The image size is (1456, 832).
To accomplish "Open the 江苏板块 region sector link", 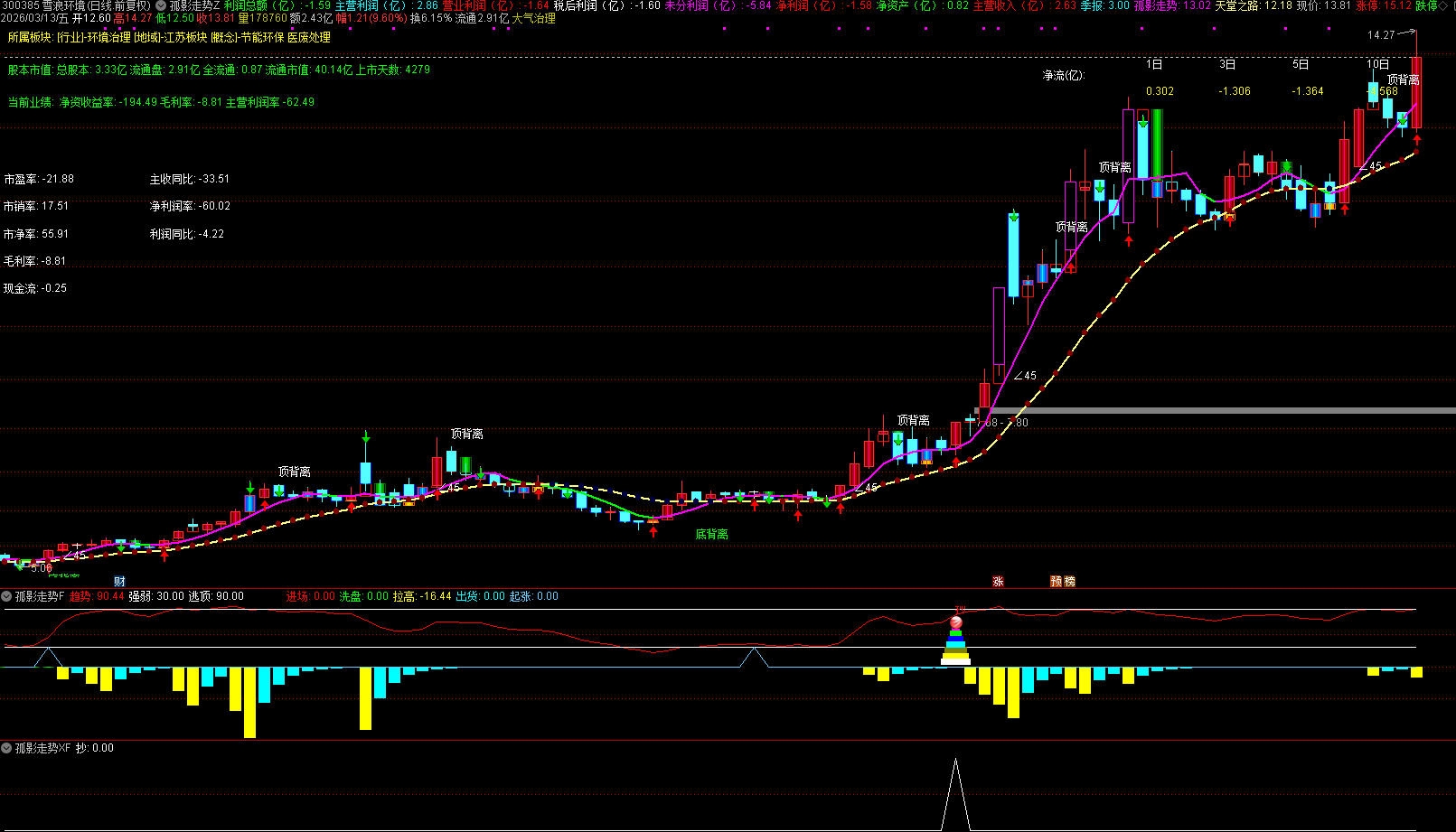I will tap(183, 37).
